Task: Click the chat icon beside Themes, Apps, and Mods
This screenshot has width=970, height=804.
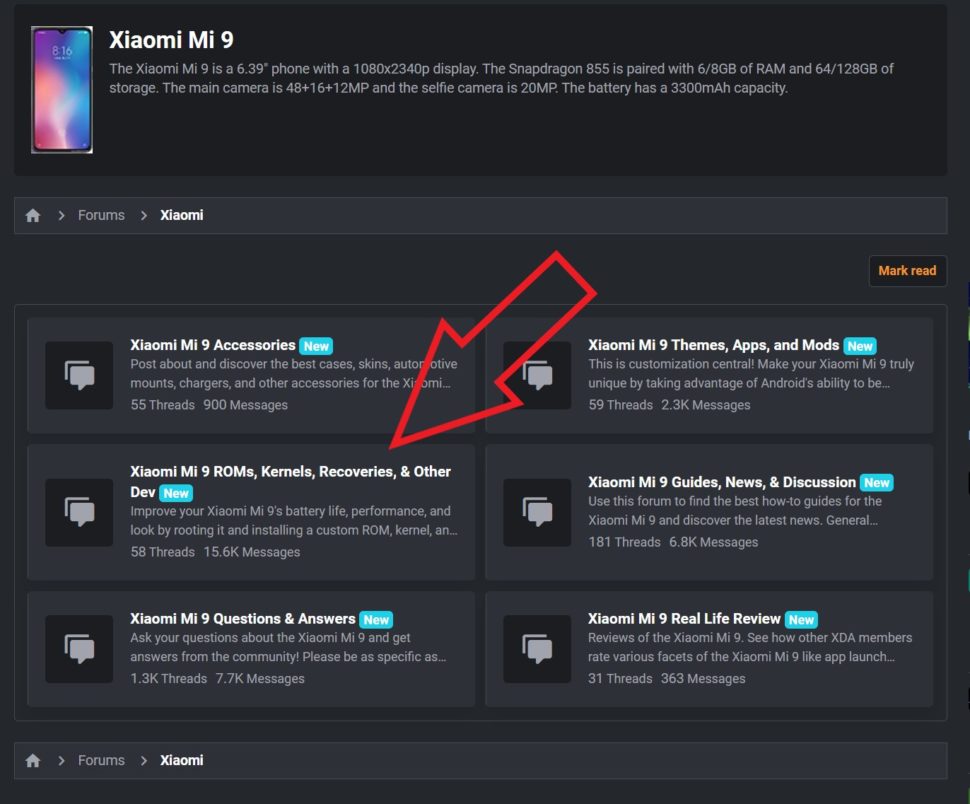Action: click(x=537, y=375)
